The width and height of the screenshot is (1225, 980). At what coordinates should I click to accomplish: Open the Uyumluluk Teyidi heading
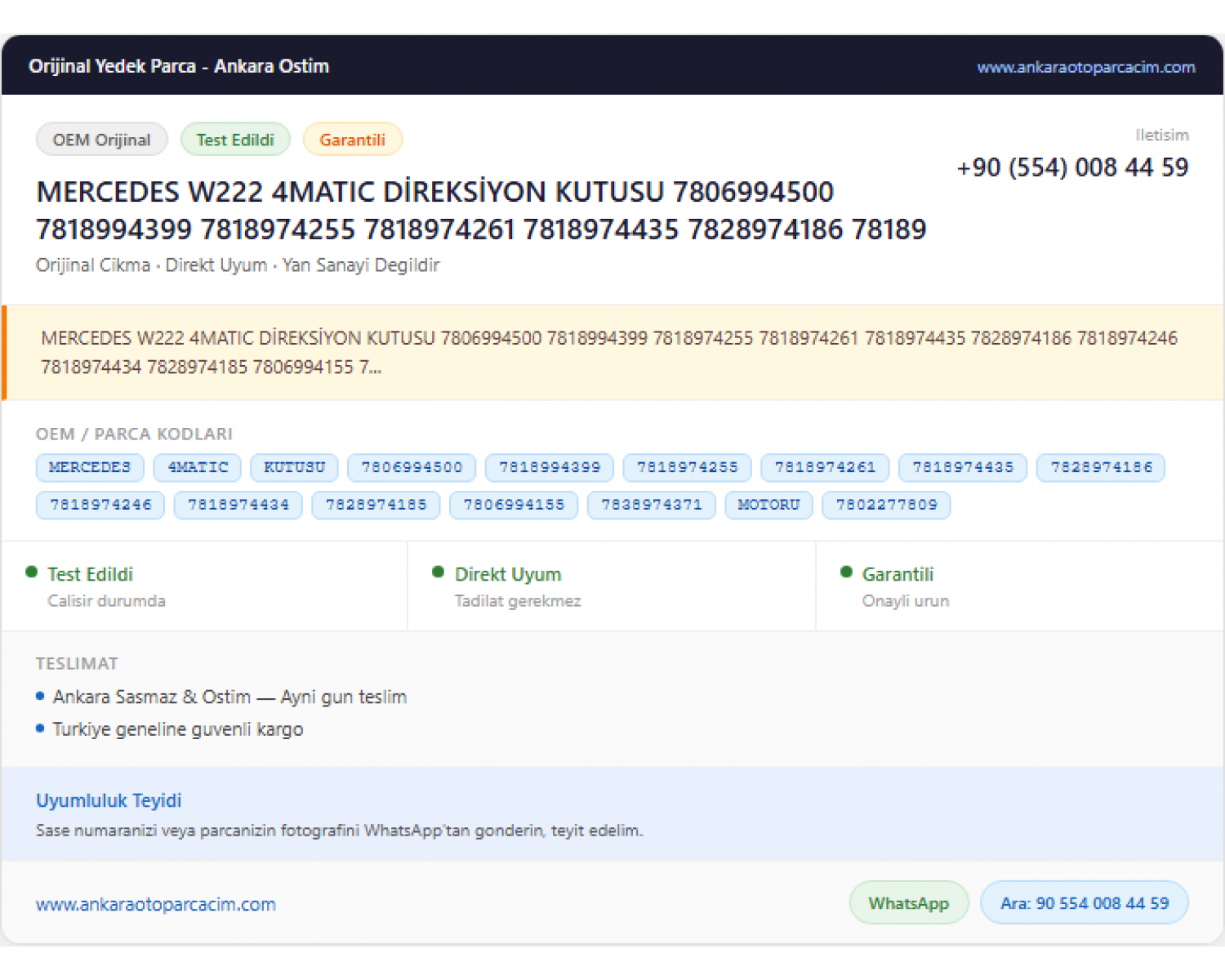(109, 801)
